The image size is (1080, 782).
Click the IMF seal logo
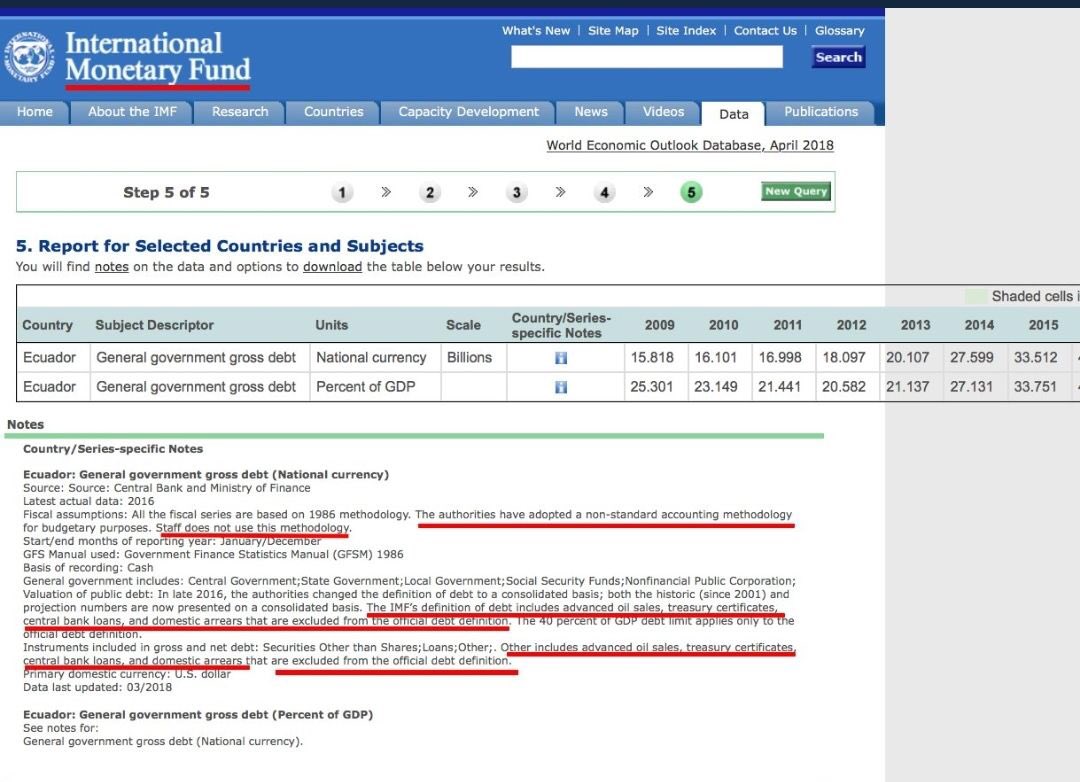(x=29, y=56)
